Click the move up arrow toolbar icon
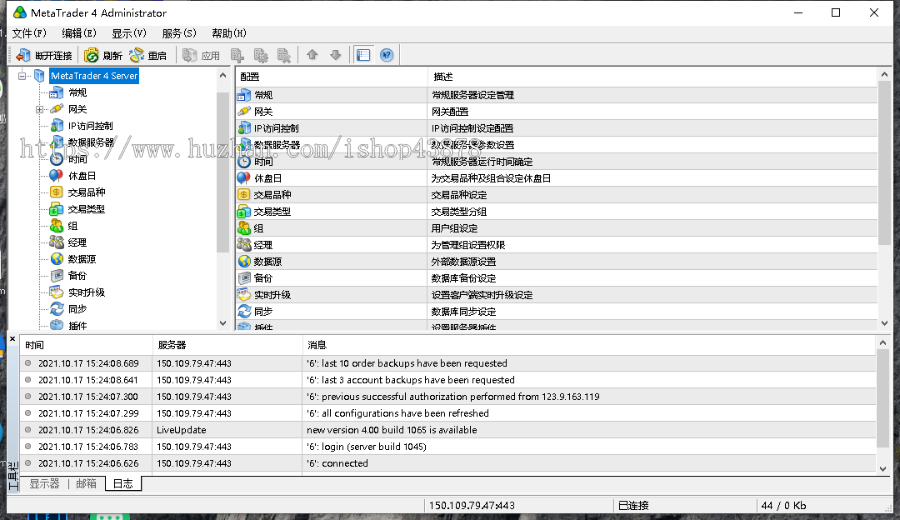This screenshot has height=520, width=900. pos(312,55)
